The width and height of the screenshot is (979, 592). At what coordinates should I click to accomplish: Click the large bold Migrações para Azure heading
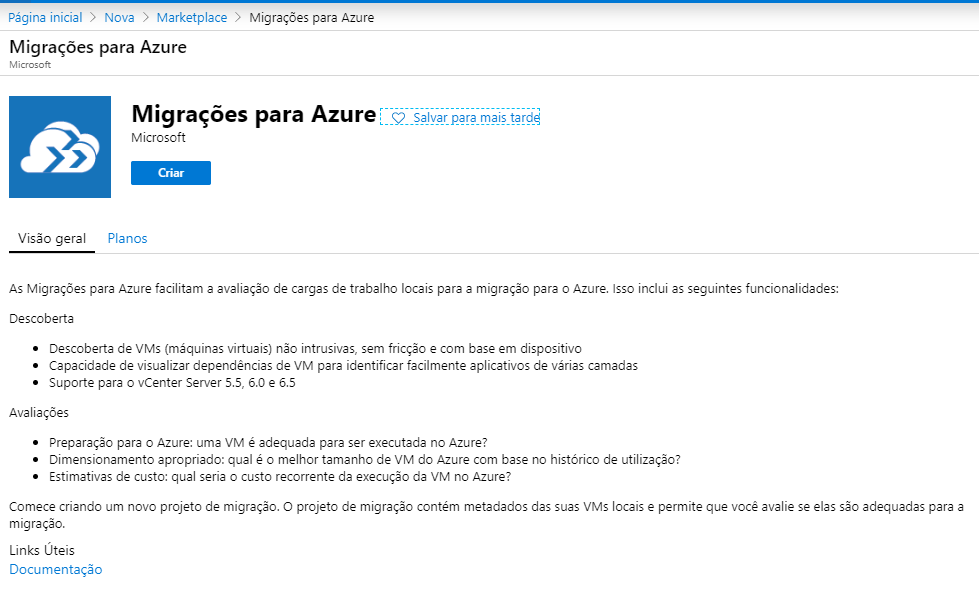pos(253,114)
